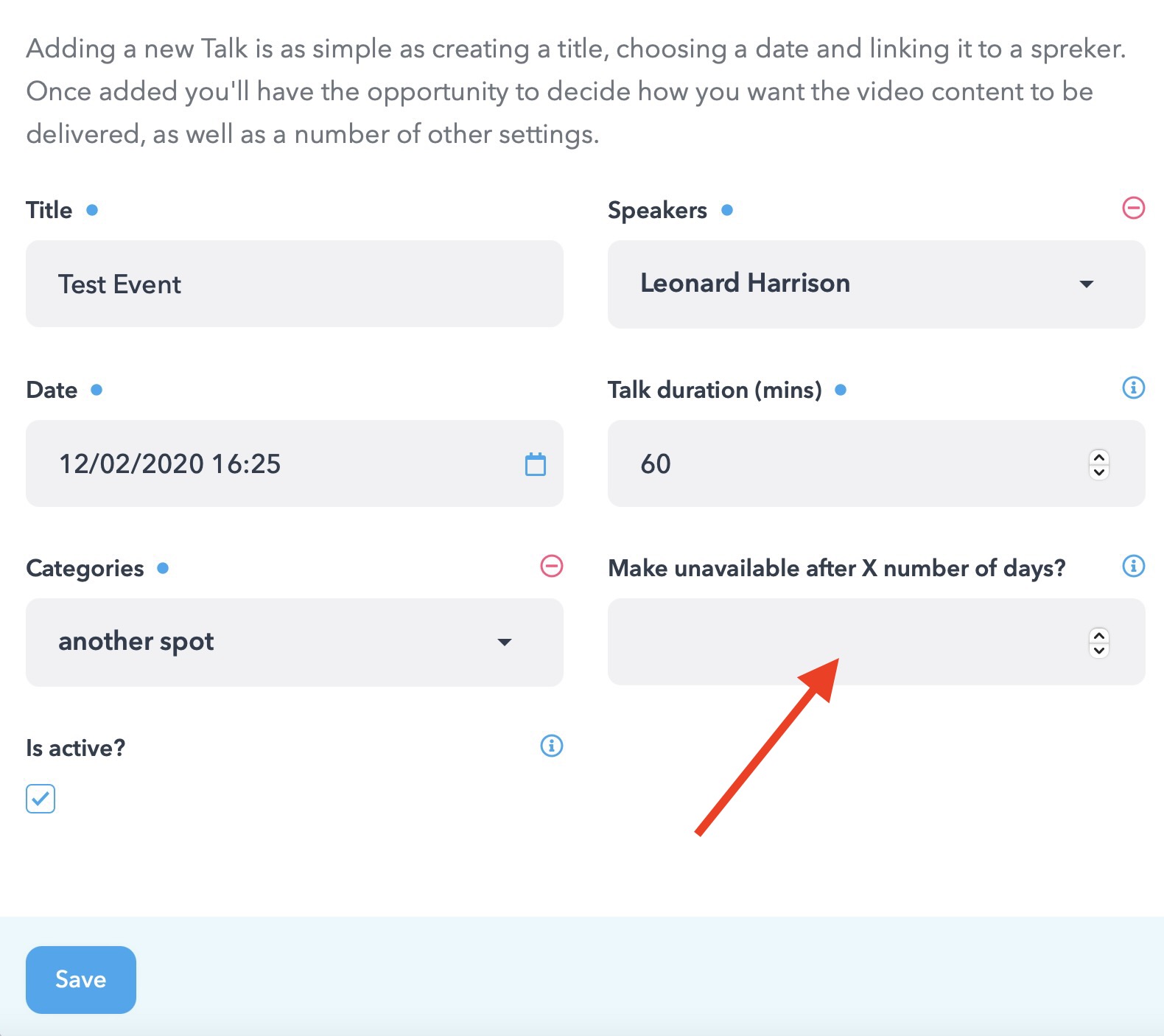Open calendar picker icon in Date field

pos(536,464)
